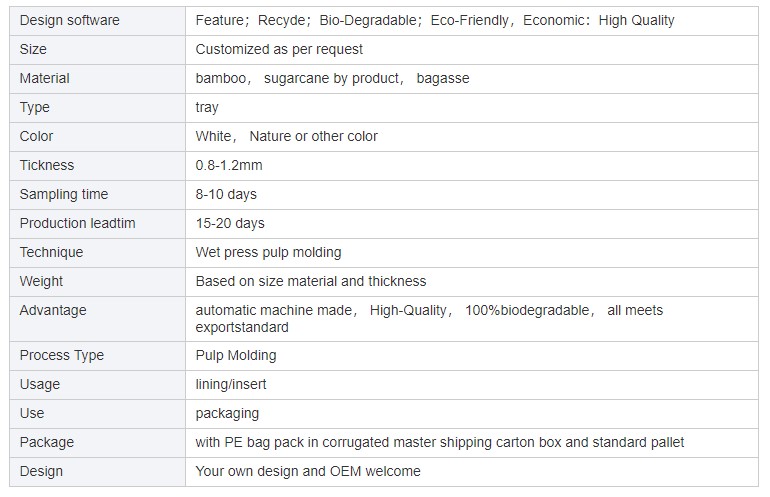
Task: Click the 'Weight' row label
Action: coord(41,281)
